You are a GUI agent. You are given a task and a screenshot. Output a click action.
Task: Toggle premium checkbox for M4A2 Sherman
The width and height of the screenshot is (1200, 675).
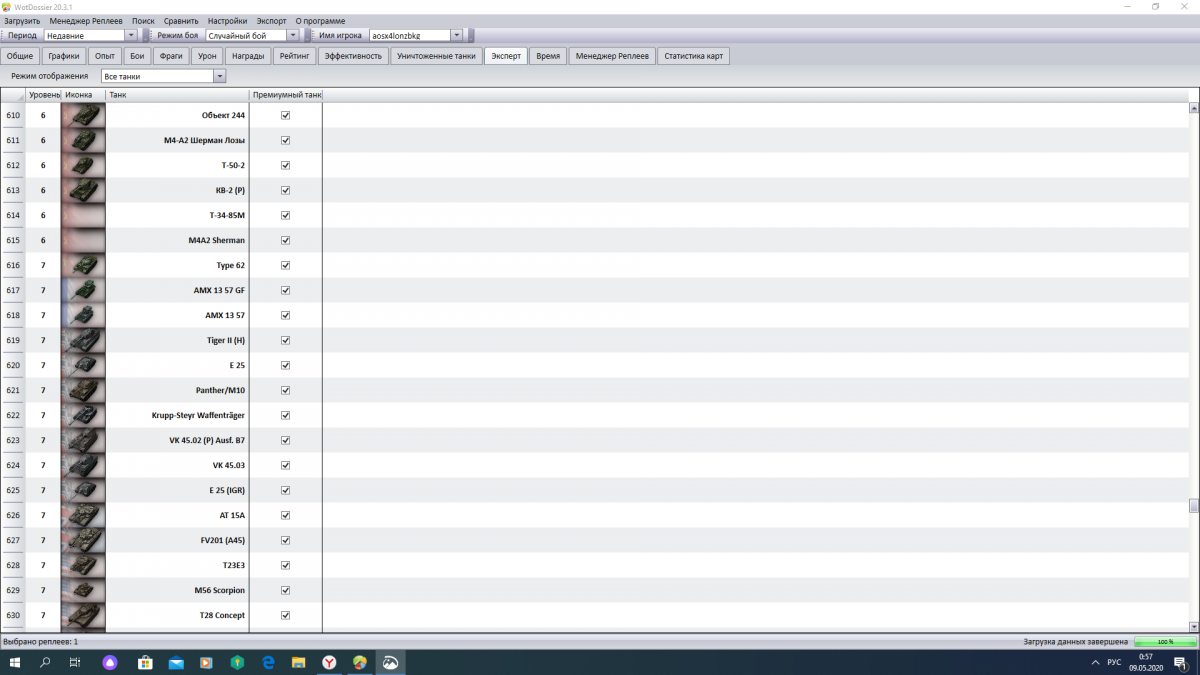tap(285, 240)
